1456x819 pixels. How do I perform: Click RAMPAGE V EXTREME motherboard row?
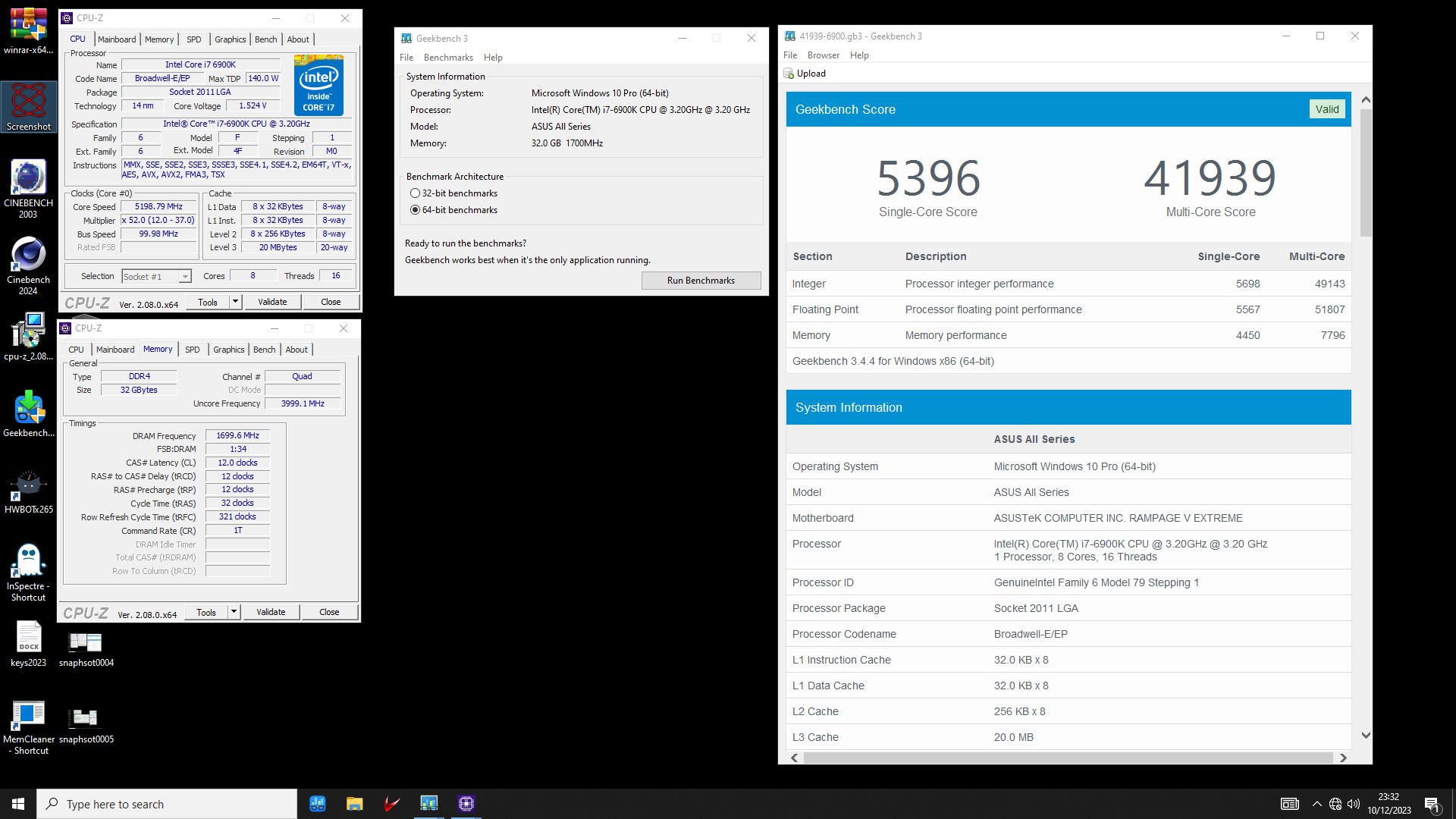[1068, 518]
